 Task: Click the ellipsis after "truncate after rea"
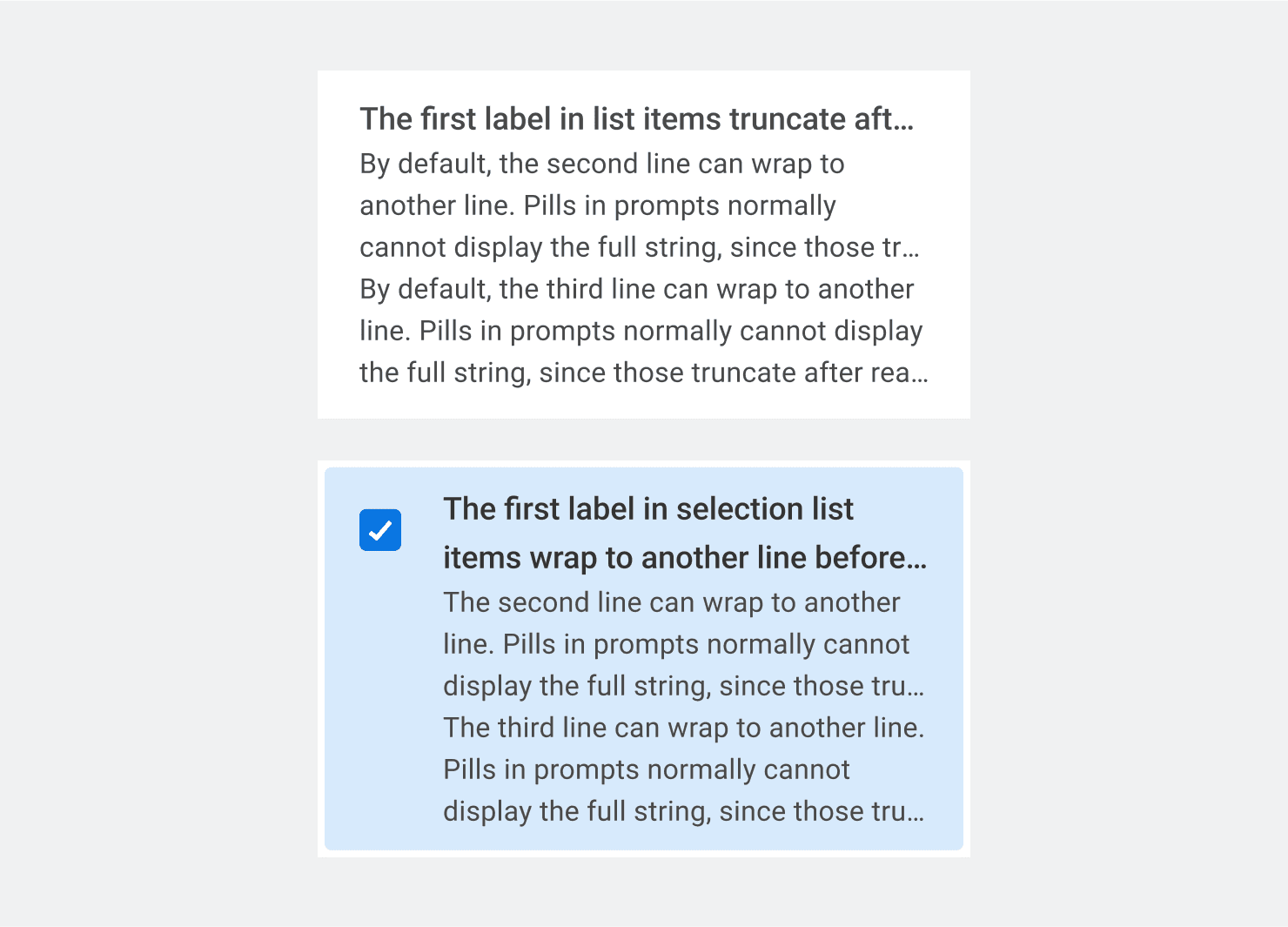pyautogui.click(x=920, y=375)
